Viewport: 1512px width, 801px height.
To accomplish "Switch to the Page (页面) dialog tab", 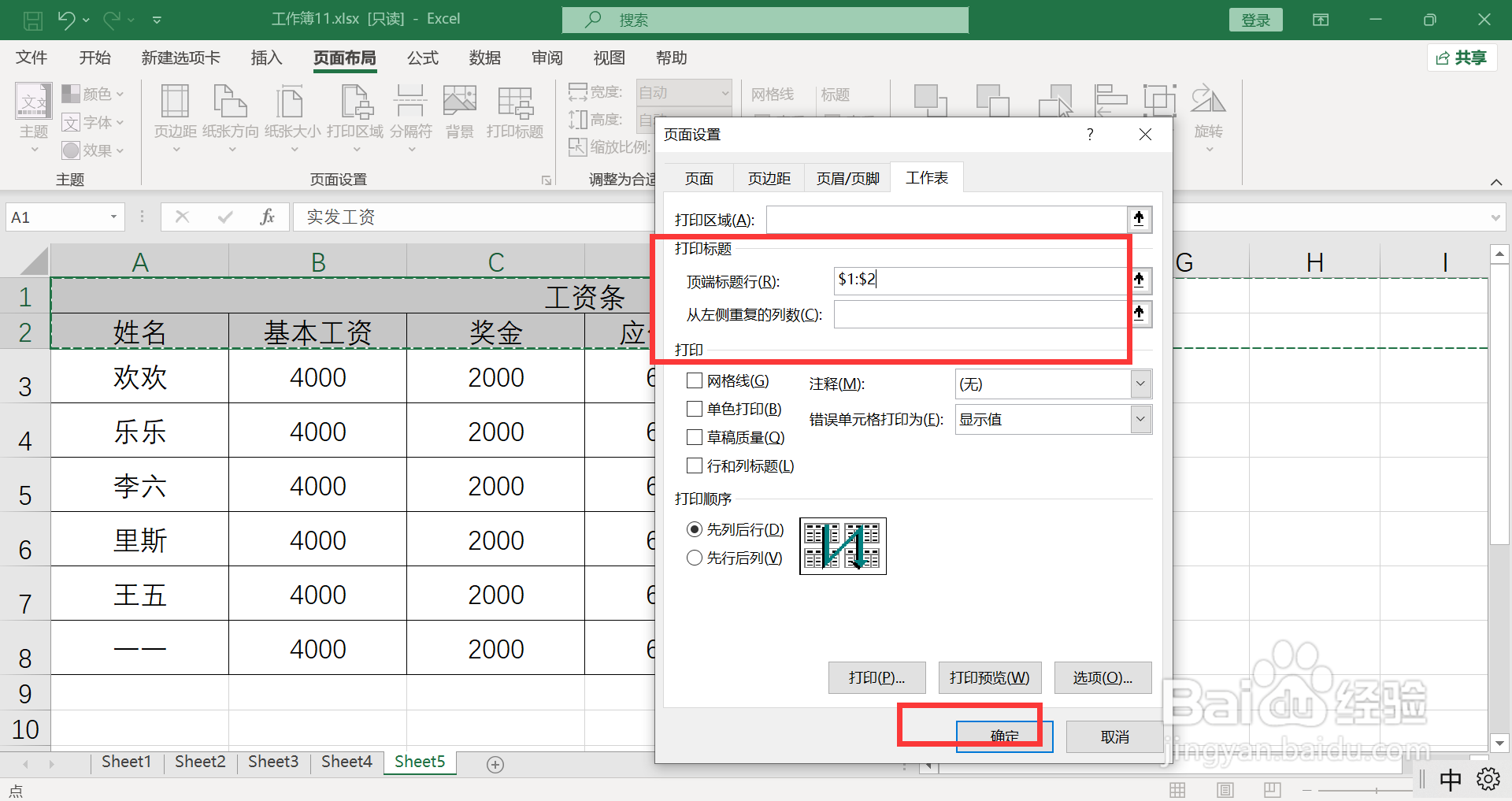I will 699,179.
